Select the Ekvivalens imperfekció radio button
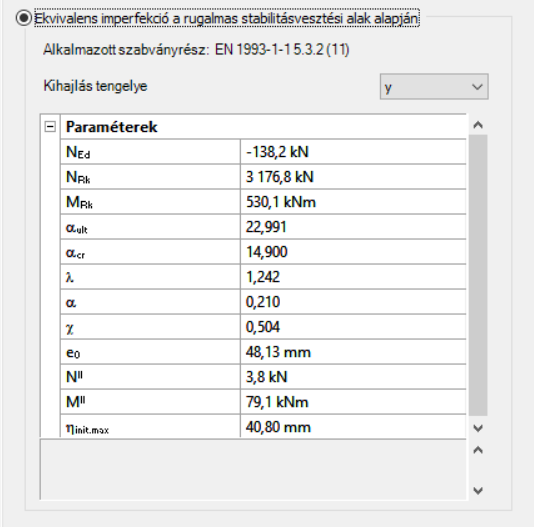Screen dimensions: 534x527 (23, 18)
